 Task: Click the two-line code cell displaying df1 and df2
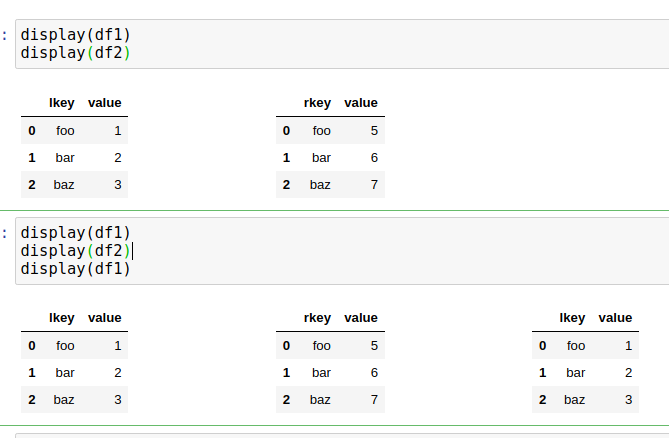pyautogui.click(x=342, y=44)
